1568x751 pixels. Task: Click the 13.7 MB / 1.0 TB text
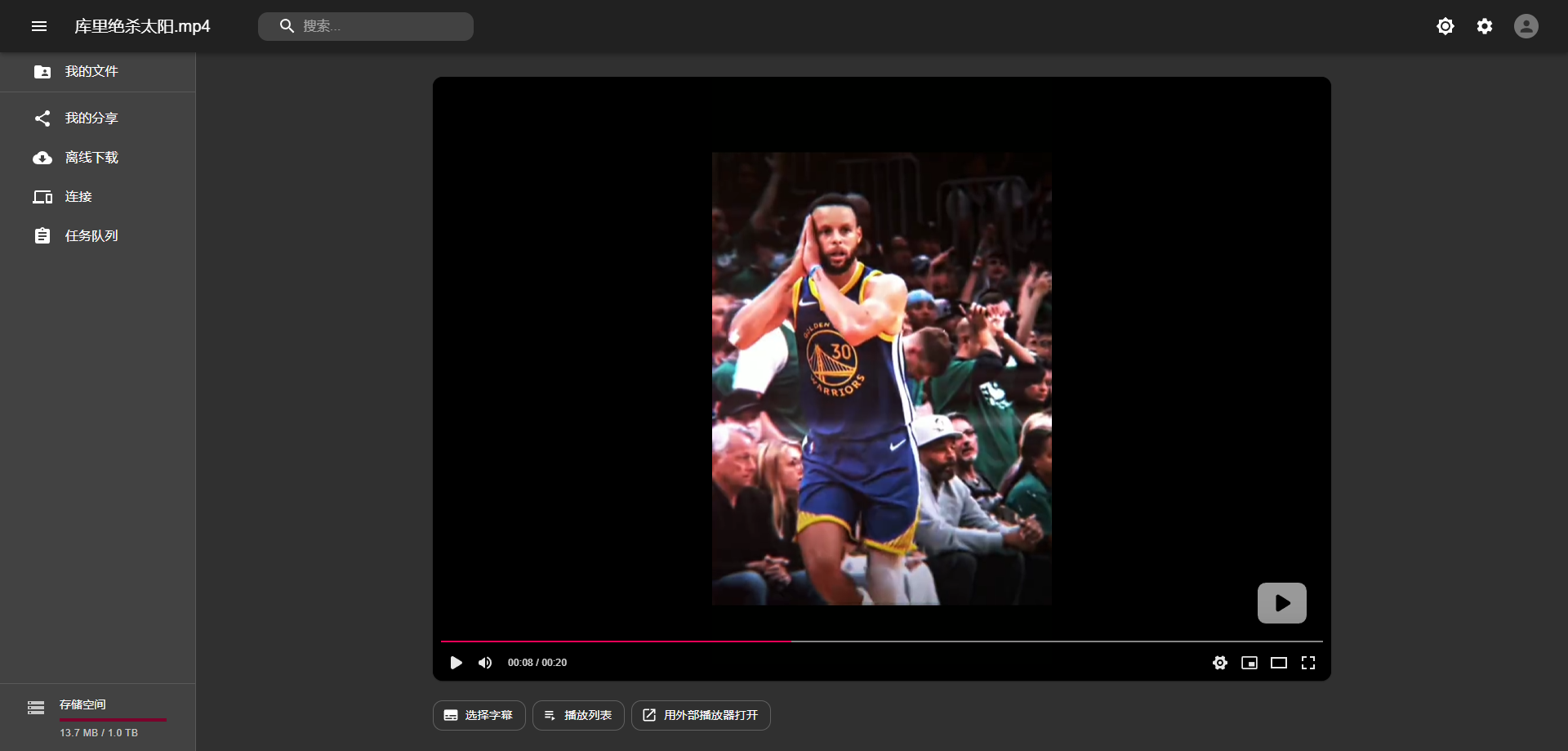coord(99,733)
